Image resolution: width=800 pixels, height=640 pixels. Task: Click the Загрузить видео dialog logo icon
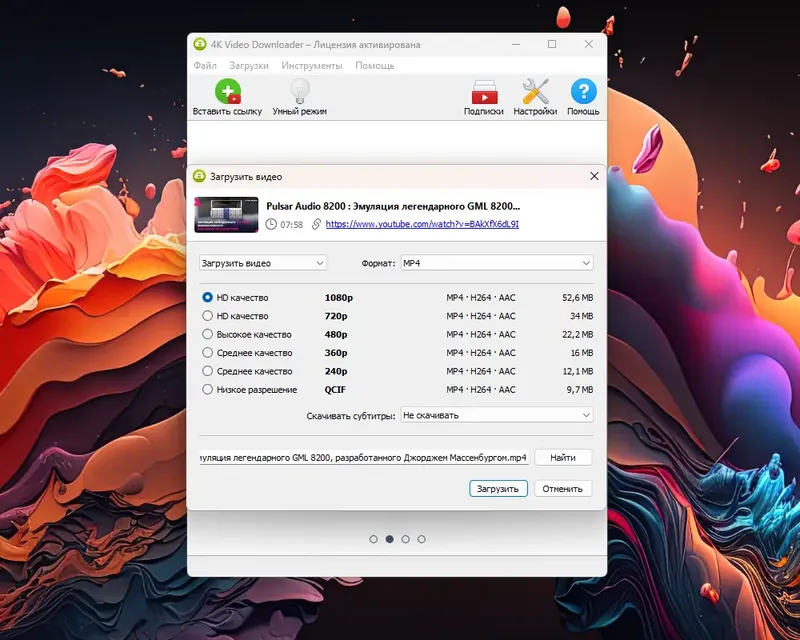click(199, 177)
